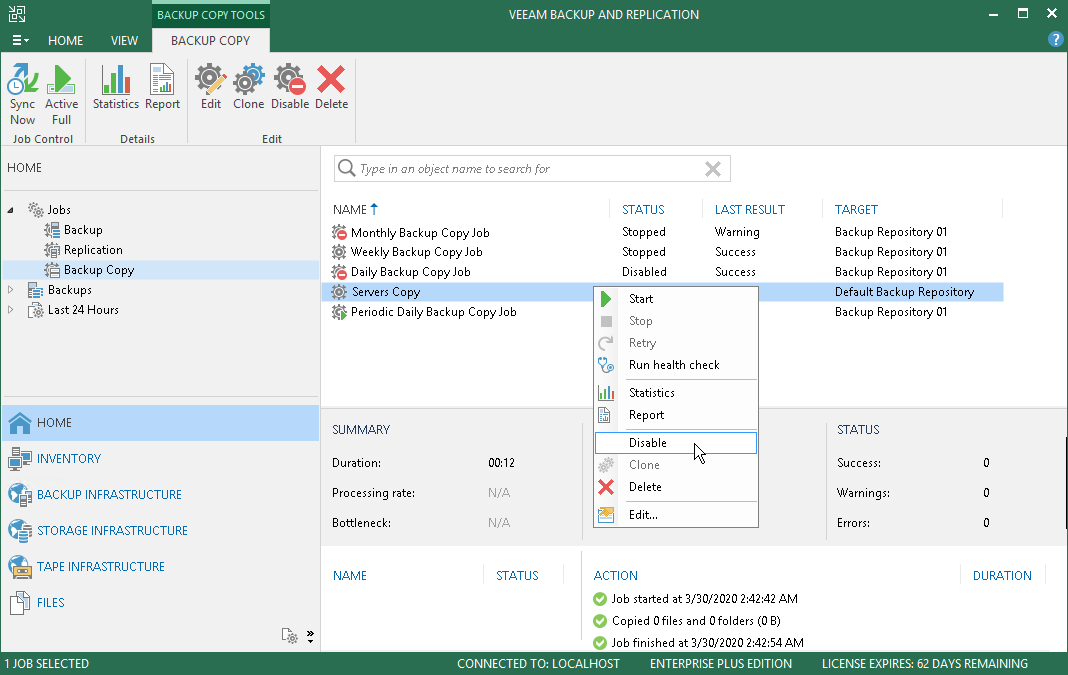Choose Report in context menu

tap(676, 415)
